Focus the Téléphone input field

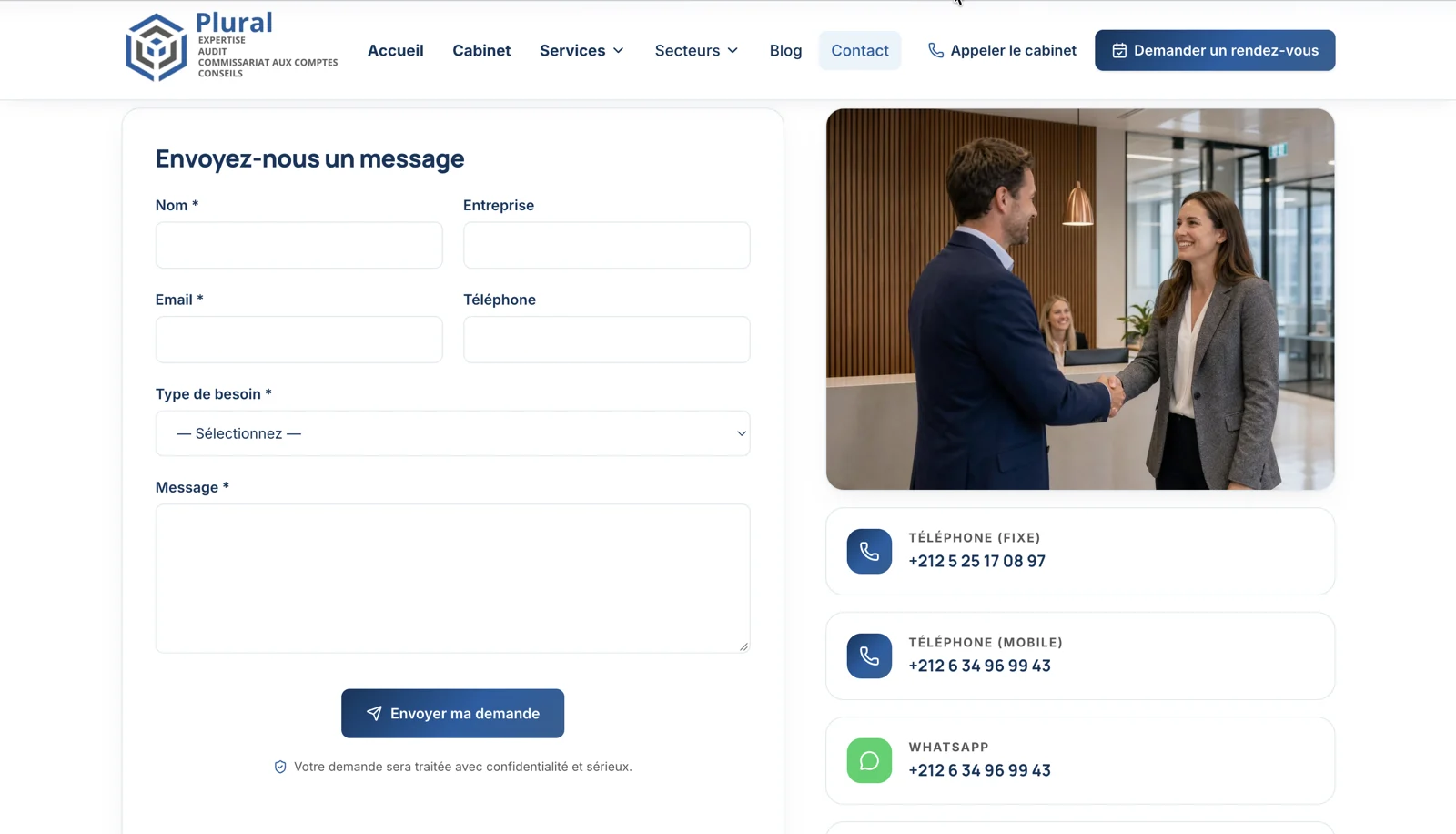pyautogui.click(x=606, y=340)
